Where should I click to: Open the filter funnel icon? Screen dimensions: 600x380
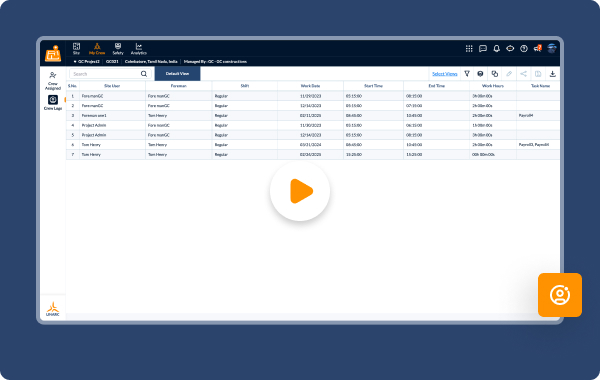tap(467, 74)
